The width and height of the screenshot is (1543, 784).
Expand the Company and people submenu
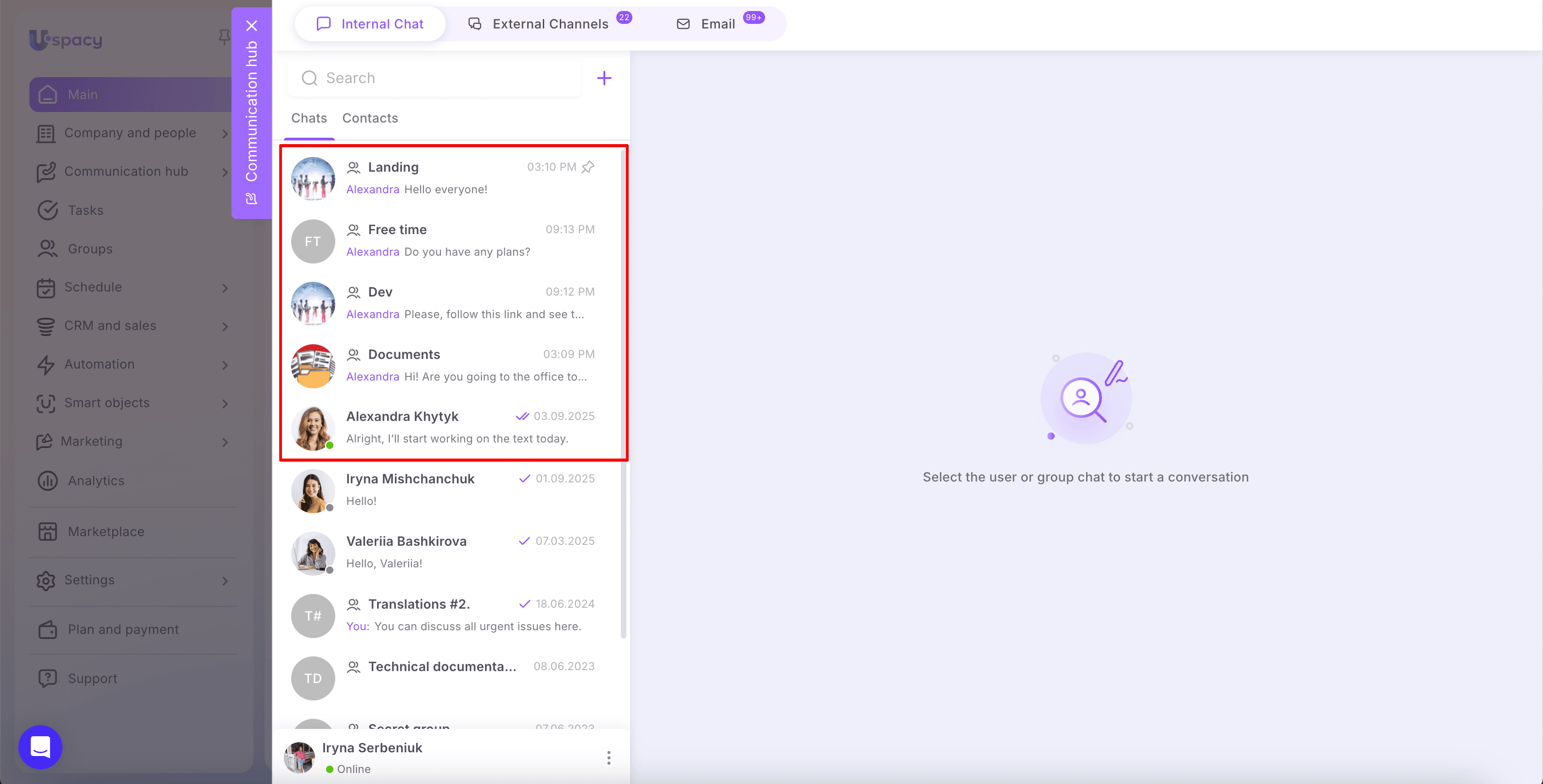225,134
